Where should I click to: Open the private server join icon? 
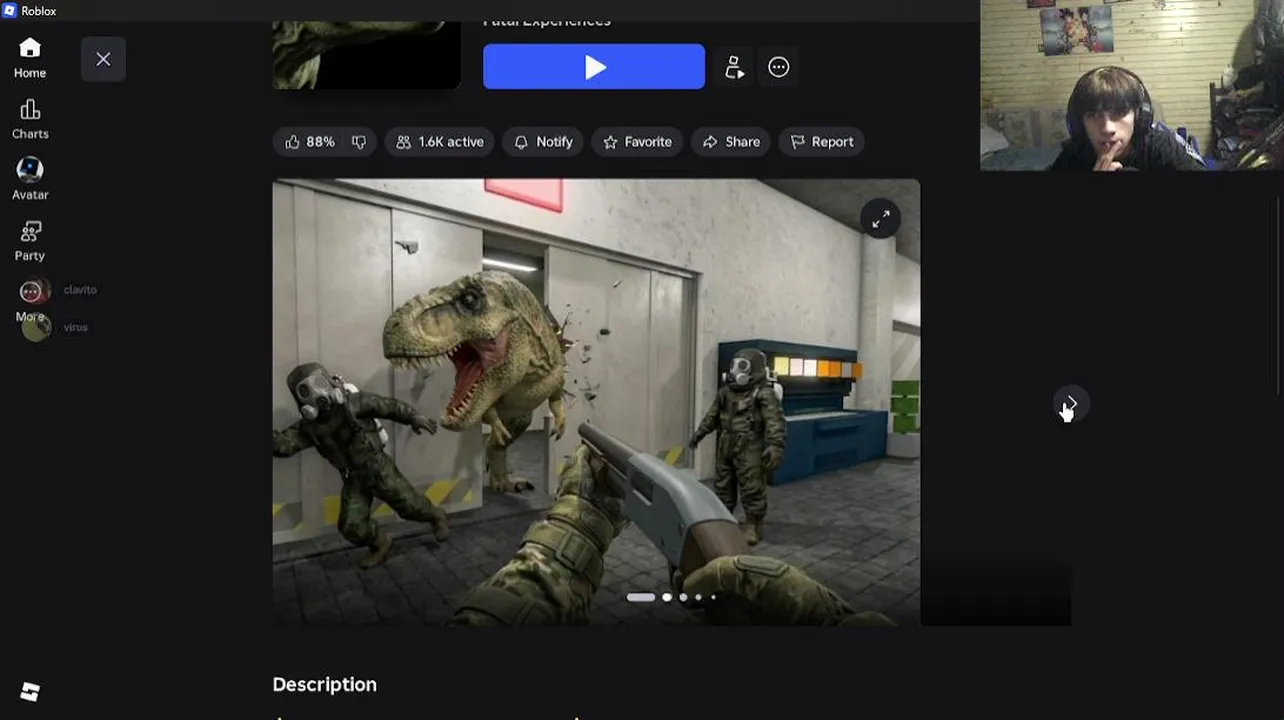(734, 67)
